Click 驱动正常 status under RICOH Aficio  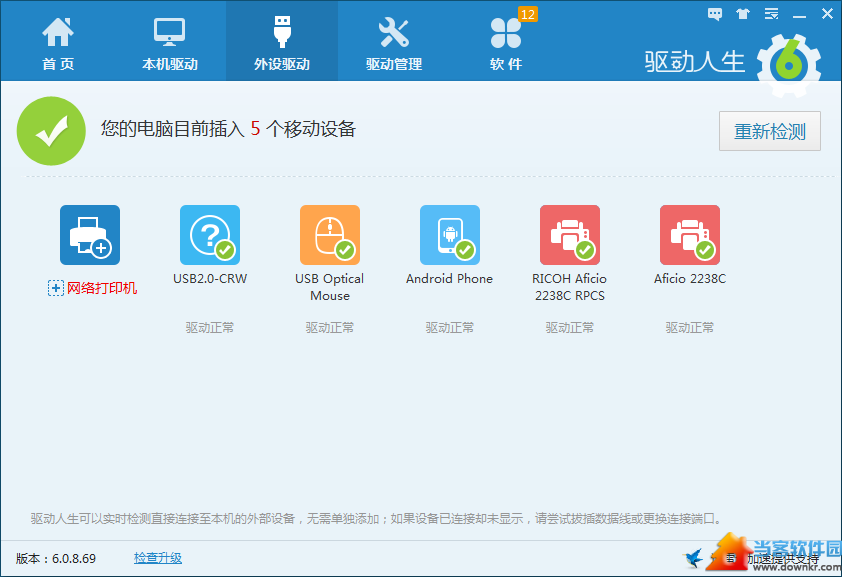pyautogui.click(x=570, y=327)
